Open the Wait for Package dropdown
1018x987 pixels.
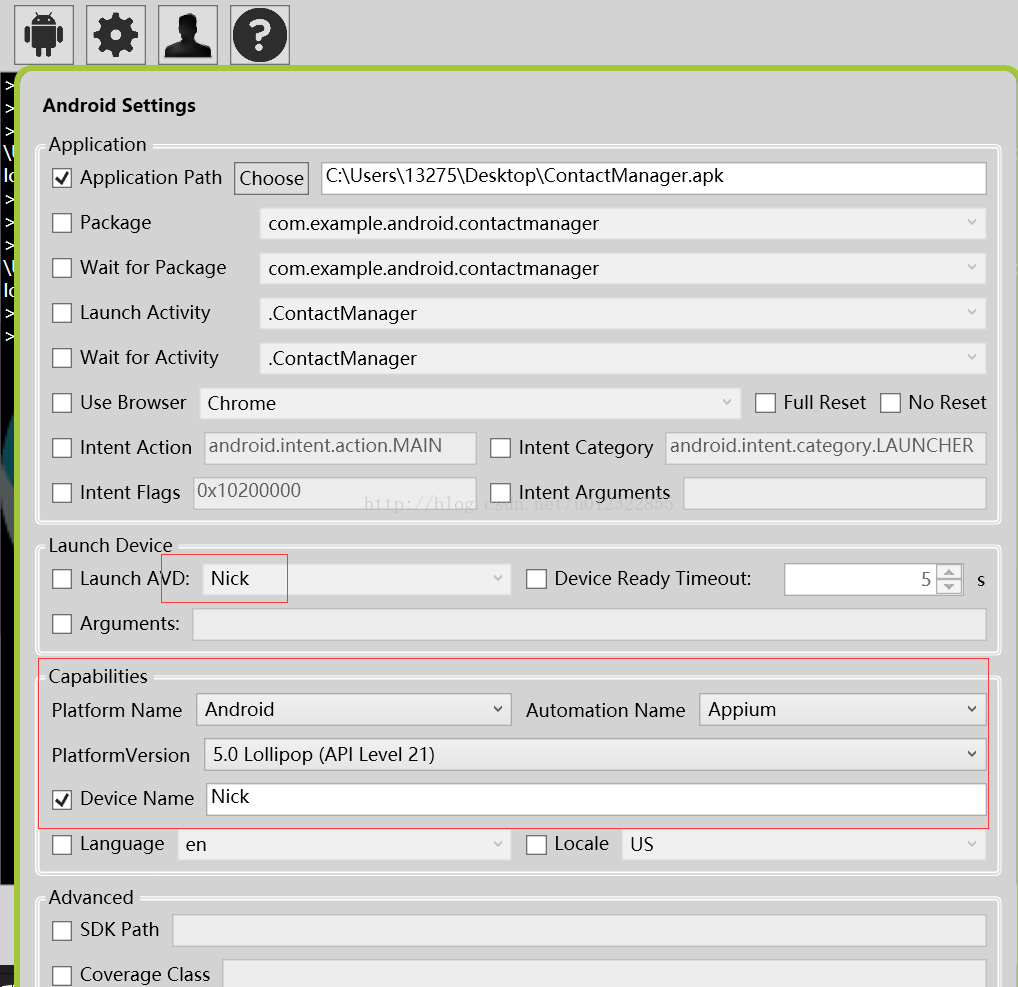coord(623,268)
